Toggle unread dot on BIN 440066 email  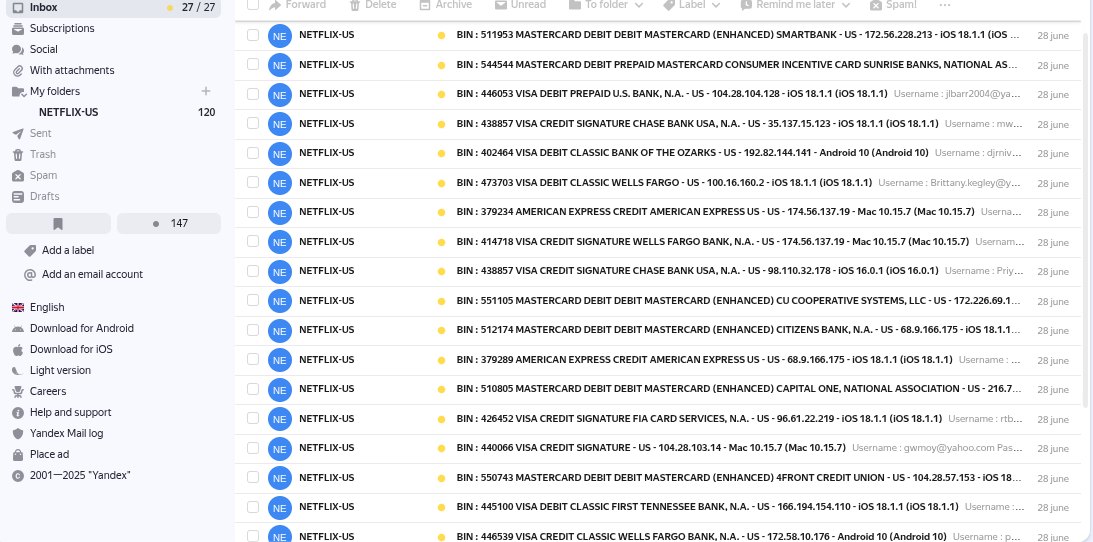tap(441, 449)
